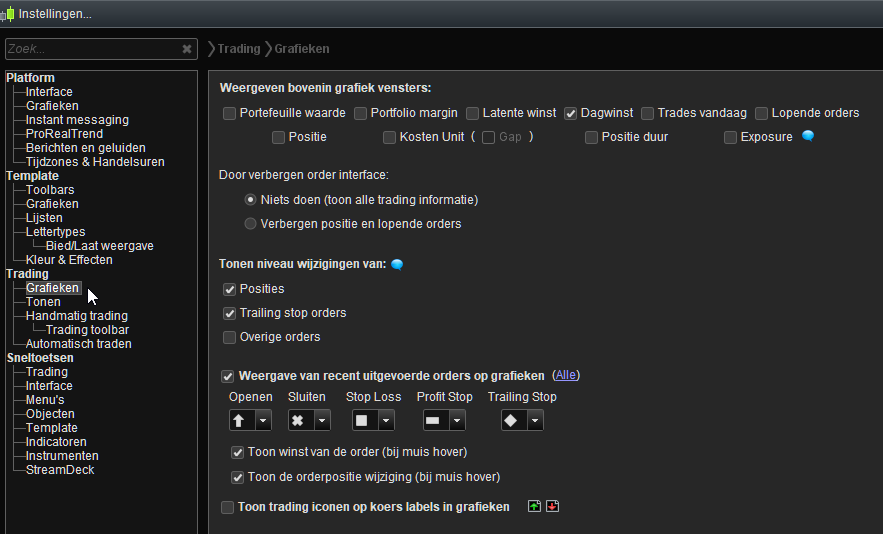Click the Openen up-arrow symbol icon
The height and width of the screenshot is (534, 883).
tap(241, 421)
